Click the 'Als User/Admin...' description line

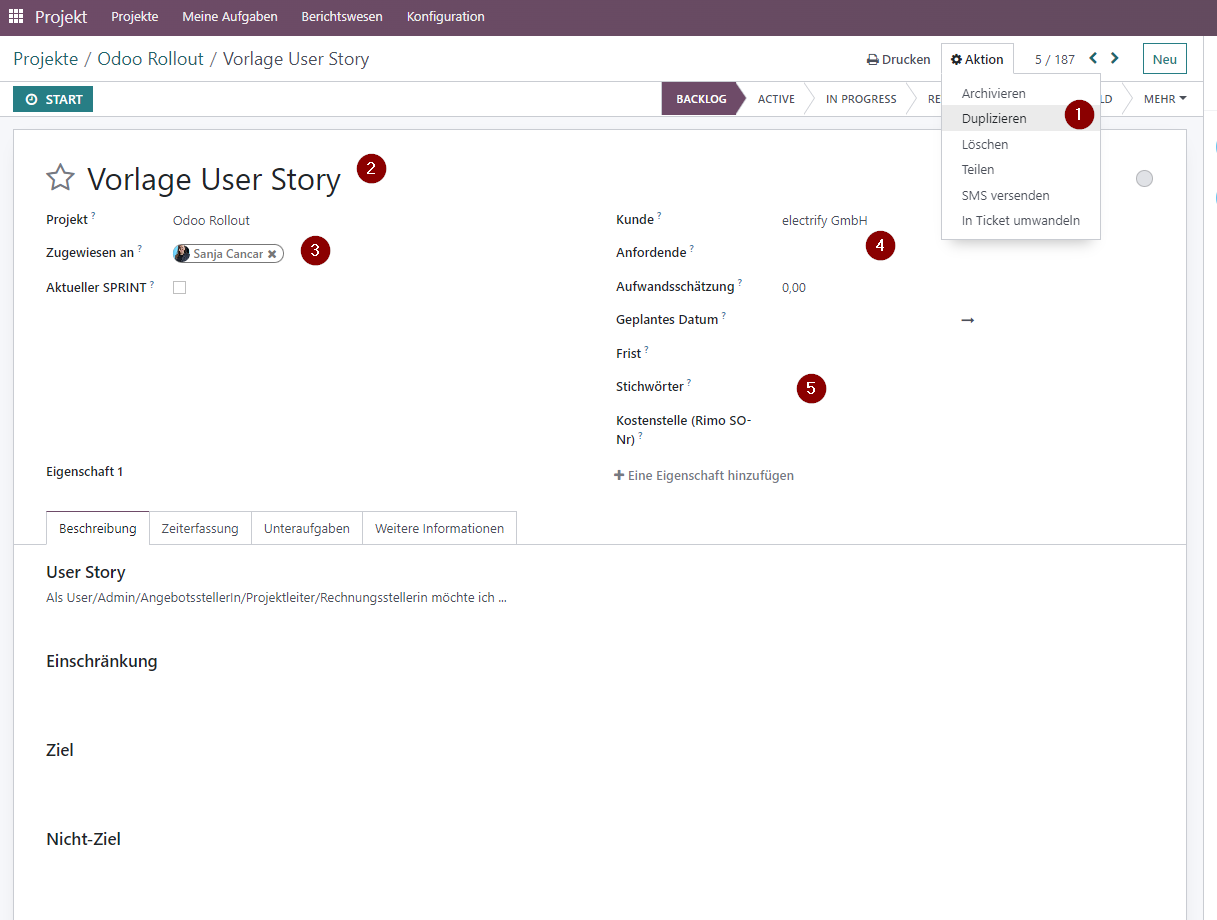tap(276, 598)
